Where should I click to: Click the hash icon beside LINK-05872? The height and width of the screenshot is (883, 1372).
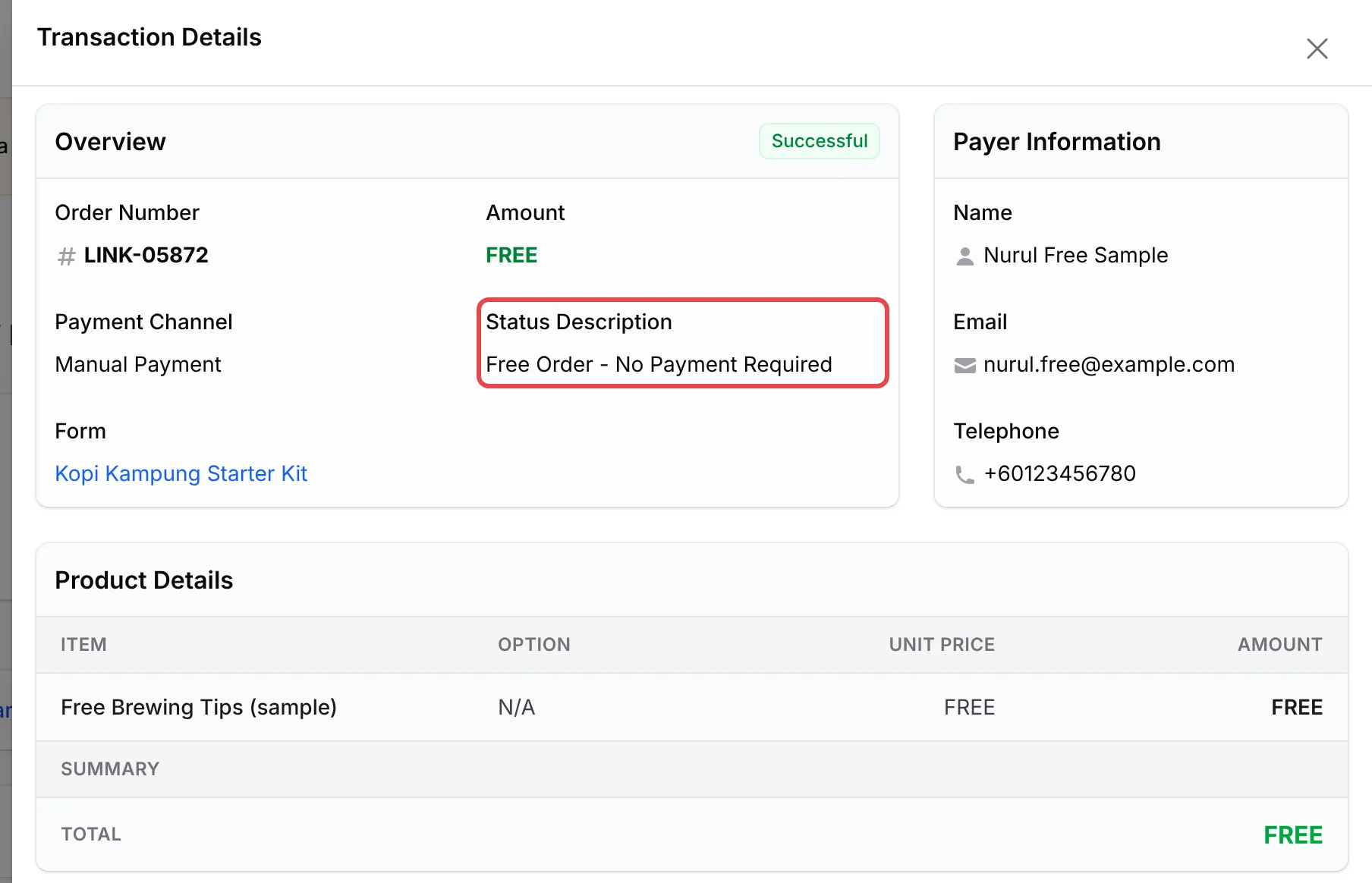click(67, 256)
